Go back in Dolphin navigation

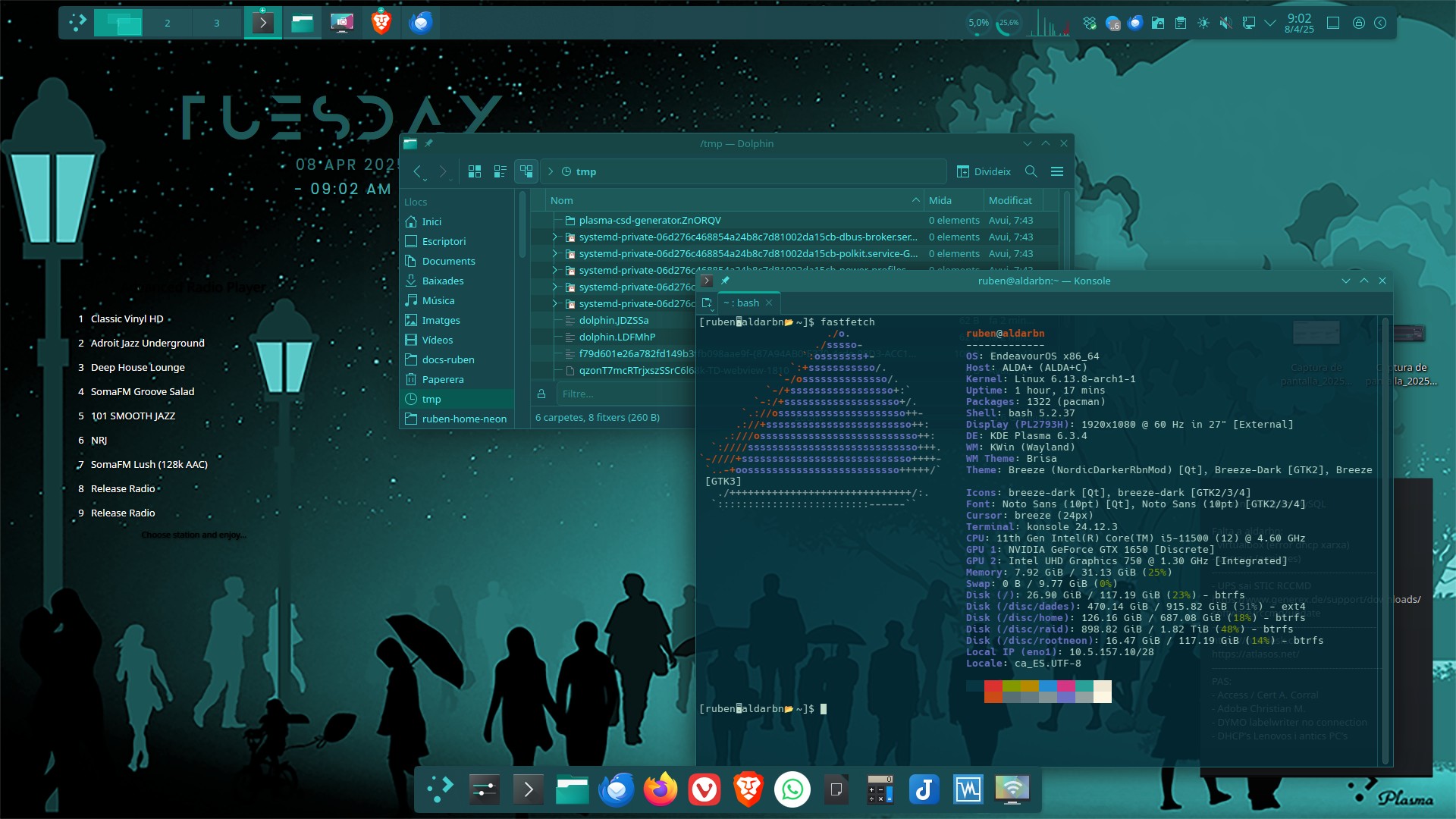pyautogui.click(x=417, y=171)
